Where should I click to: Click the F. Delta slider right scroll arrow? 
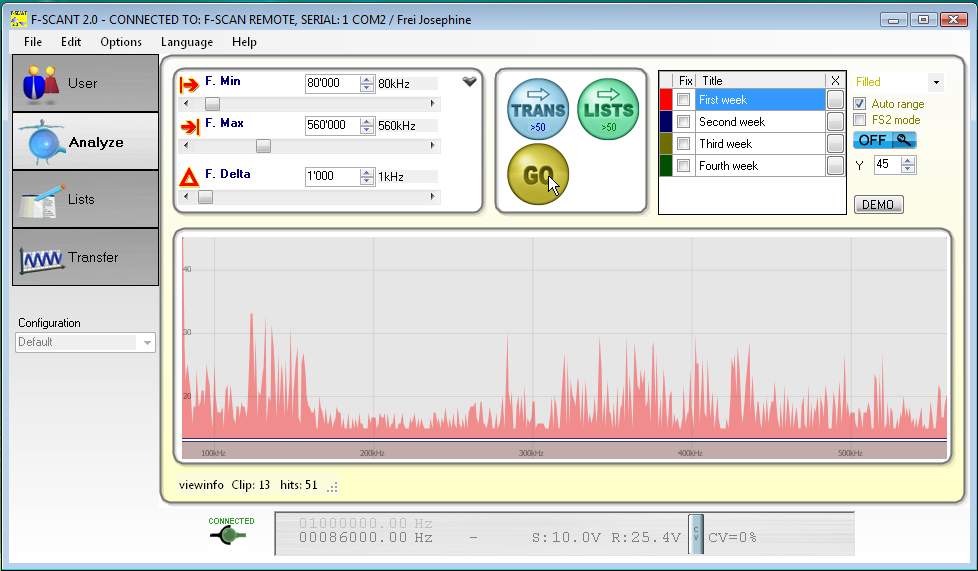[433, 197]
